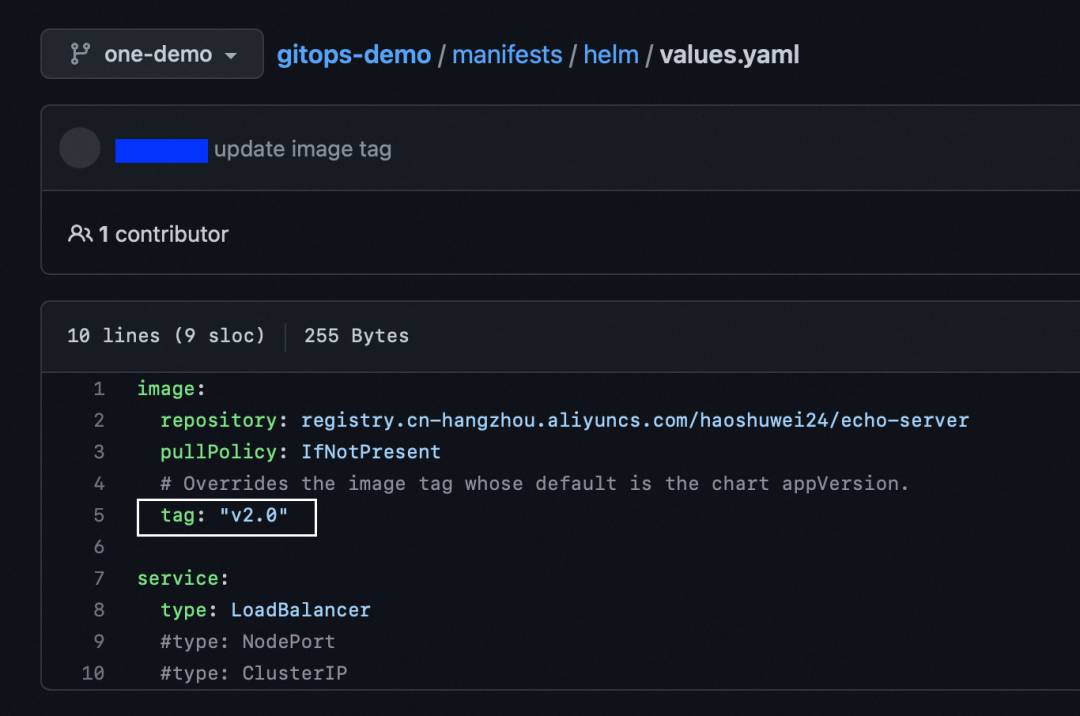The height and width of the screenshot is (716, 1080).
Task: Click the repository registry URL value
Action: point(635,421)
